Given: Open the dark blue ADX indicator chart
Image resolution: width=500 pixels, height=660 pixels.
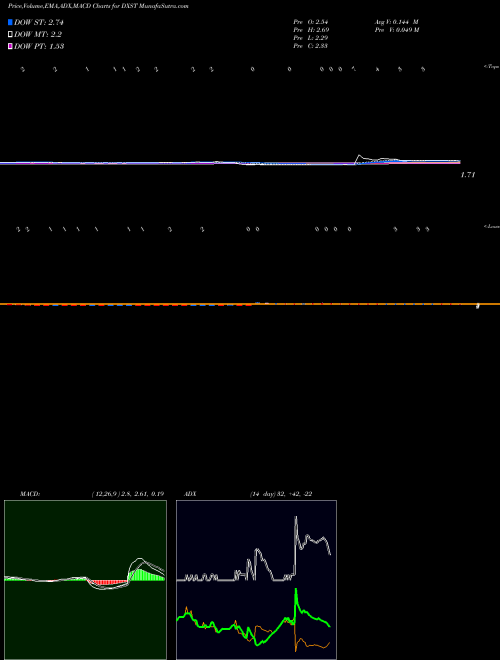Looking at the screenshot, I should pyautogui.click(x=256, y=580).
